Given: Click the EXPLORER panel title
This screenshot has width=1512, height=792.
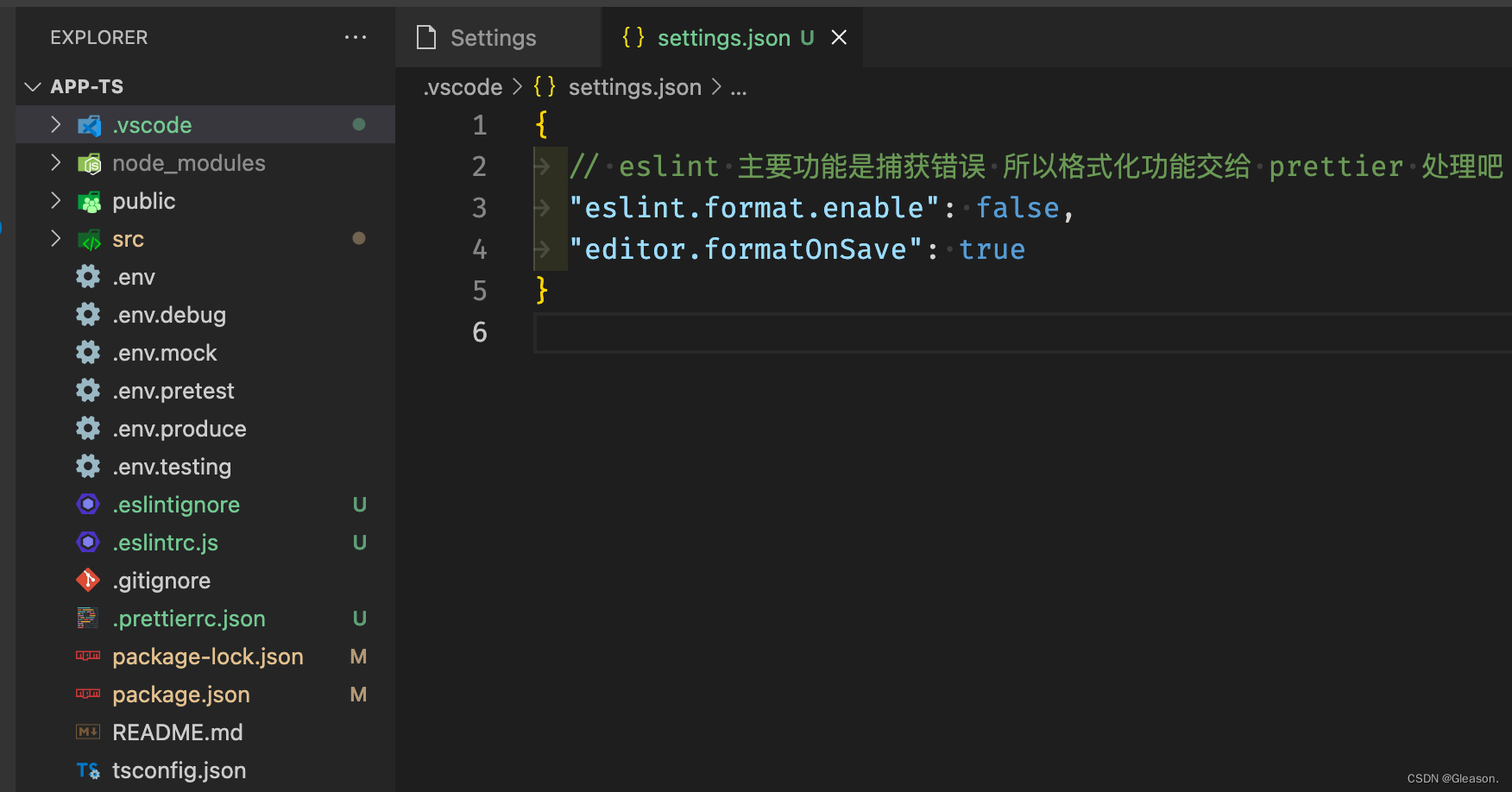Looking at the screenshot, I should 98,37.
